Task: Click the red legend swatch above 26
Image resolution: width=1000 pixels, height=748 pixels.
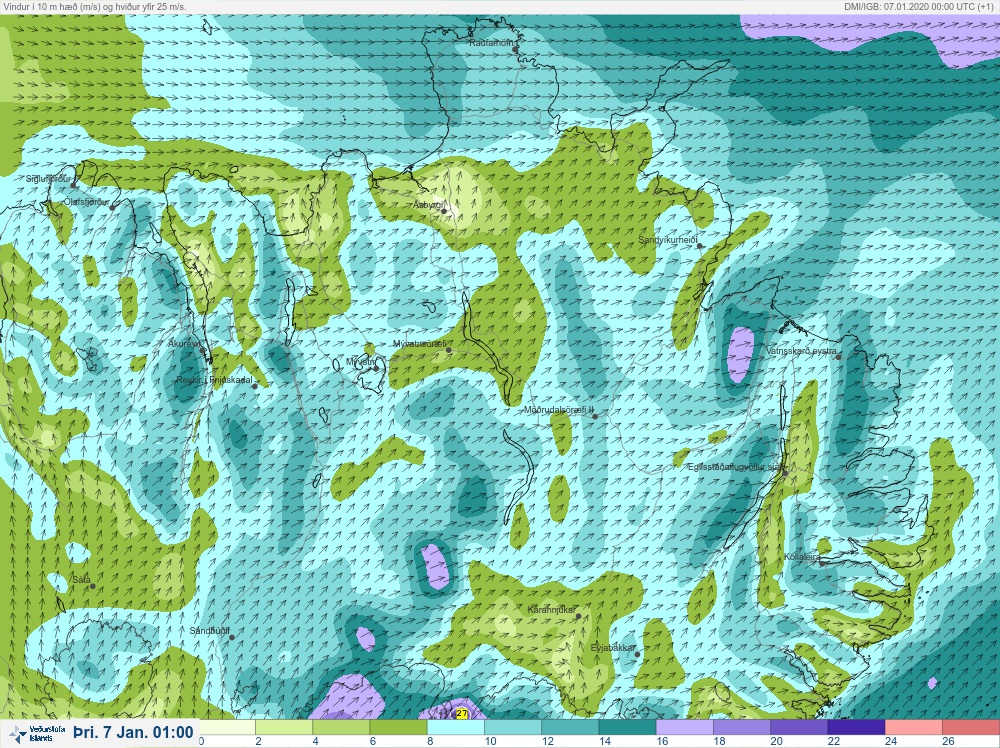Action: [971, 728]
